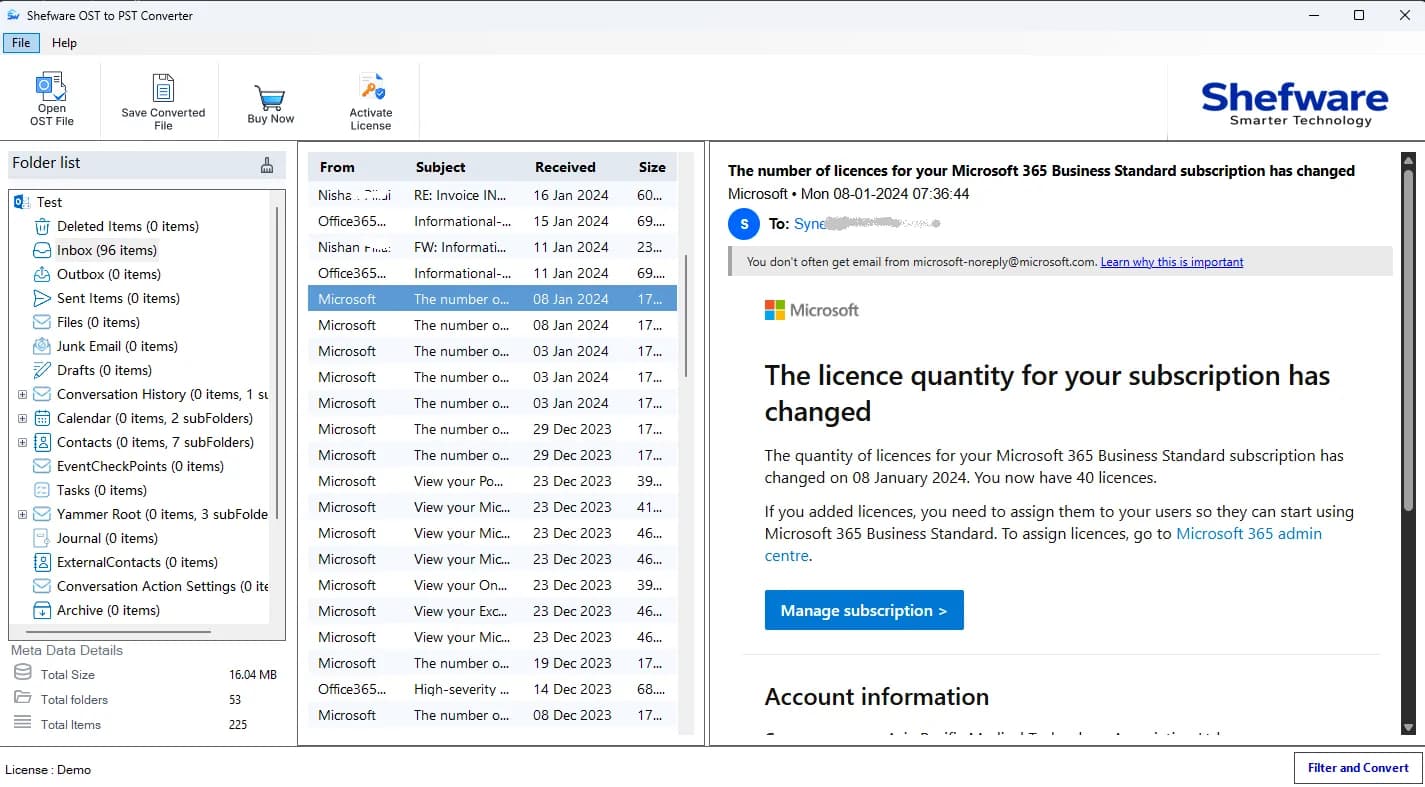Sort emails by the Size column header

[652, 167]
